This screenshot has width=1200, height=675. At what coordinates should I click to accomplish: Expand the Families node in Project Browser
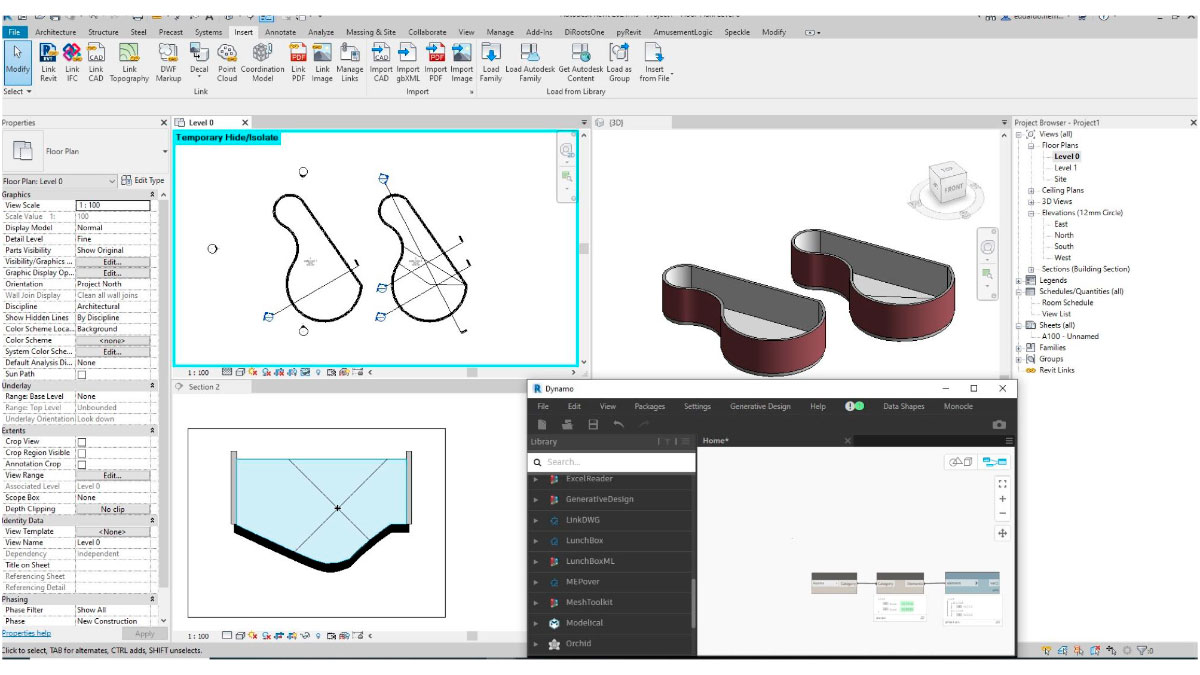(1019, 348)
